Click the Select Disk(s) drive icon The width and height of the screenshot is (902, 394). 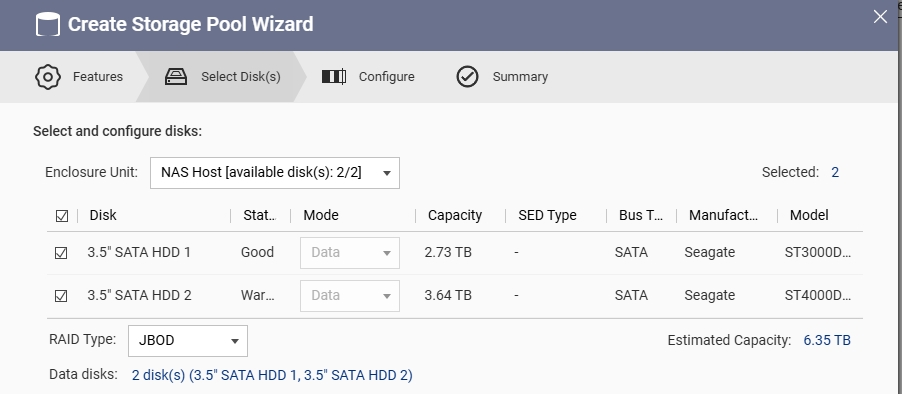click(x=176, y=76)
